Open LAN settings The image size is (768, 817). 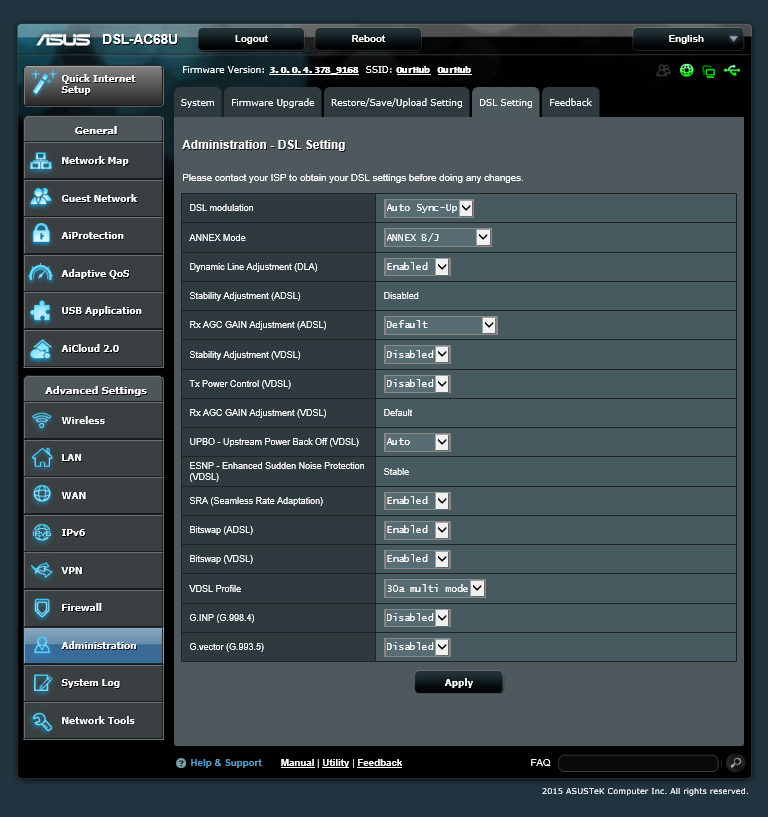coord(94,458)
